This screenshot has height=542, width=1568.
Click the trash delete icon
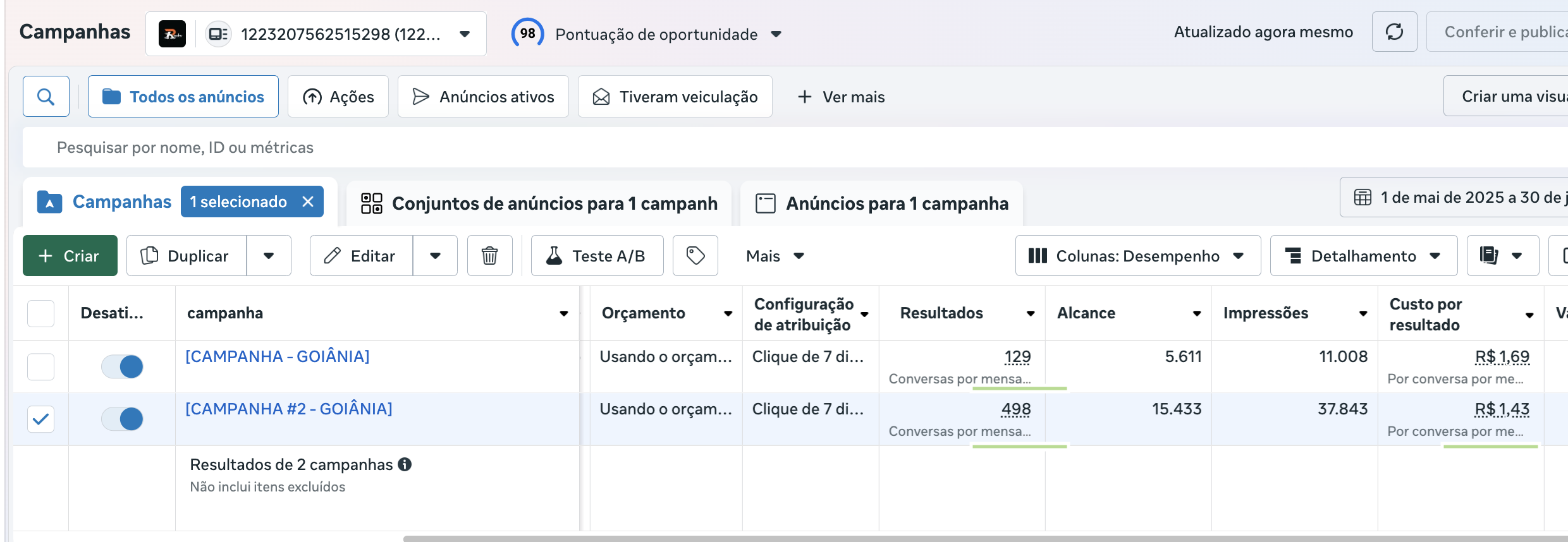pyautogui.click(x=489, y=256)
